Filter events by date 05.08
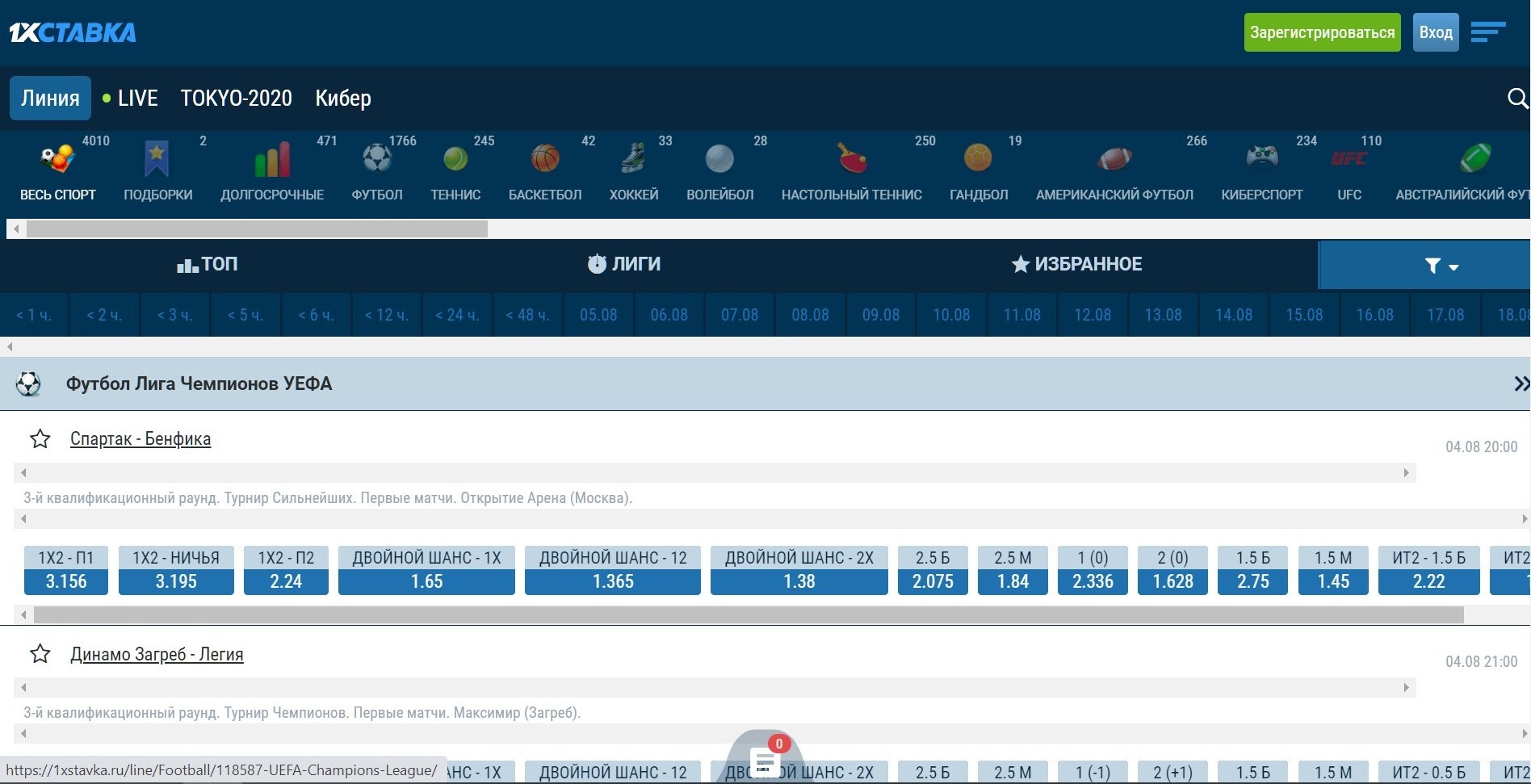1531x784 pixels. coord(598,315)
